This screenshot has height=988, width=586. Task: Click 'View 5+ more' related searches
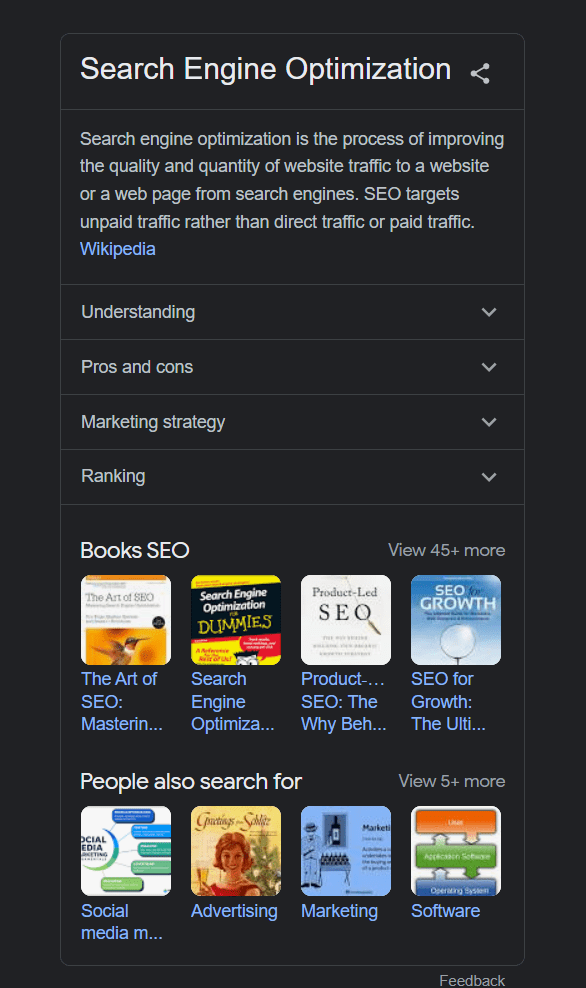click(x=451, y=781)
